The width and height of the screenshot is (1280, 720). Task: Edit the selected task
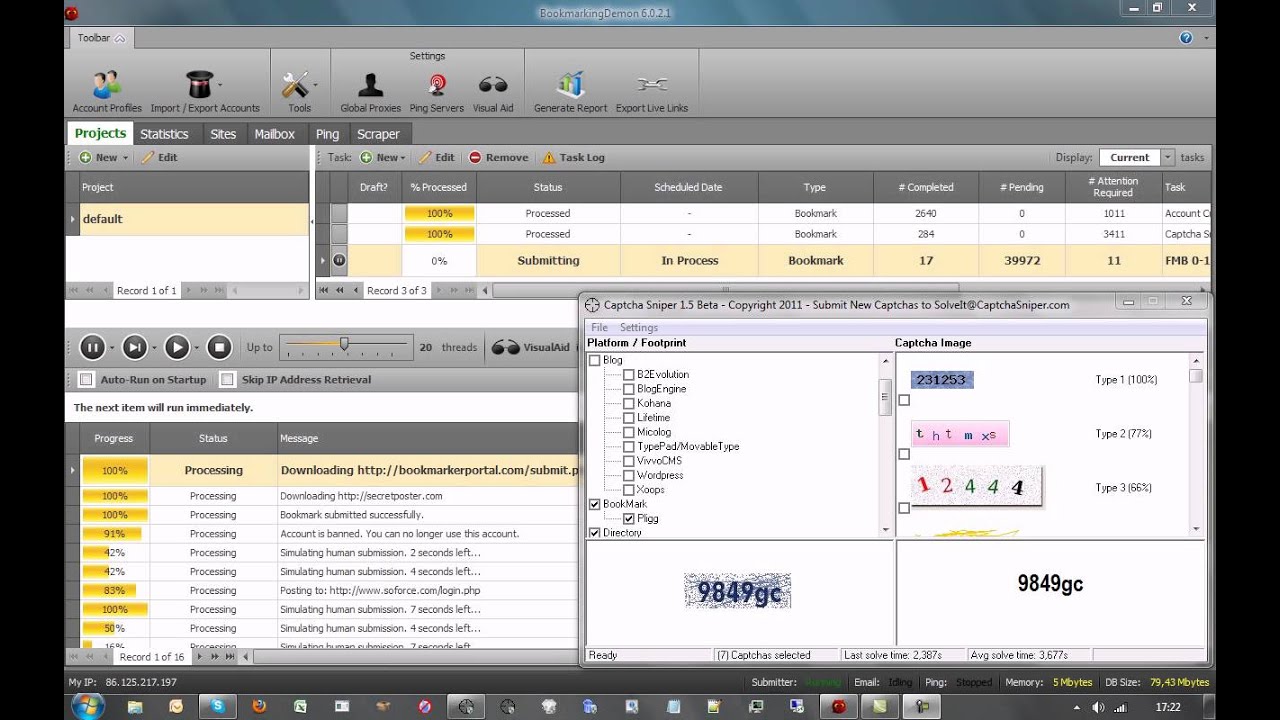436,157
